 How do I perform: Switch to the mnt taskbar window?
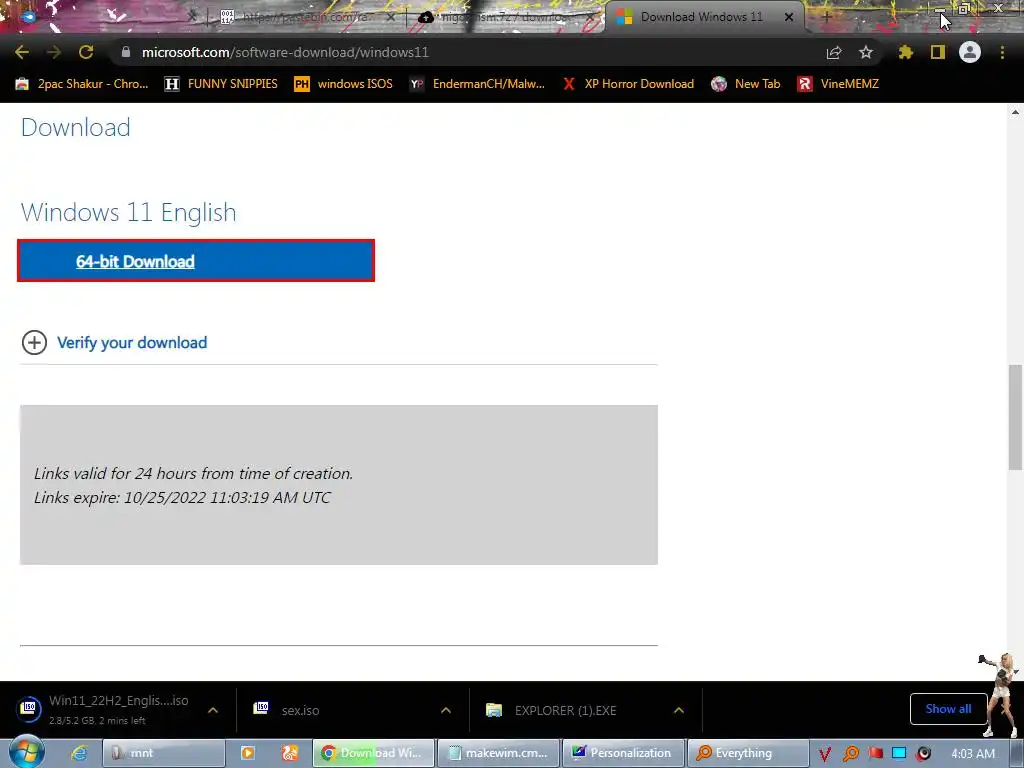[164, 753]
